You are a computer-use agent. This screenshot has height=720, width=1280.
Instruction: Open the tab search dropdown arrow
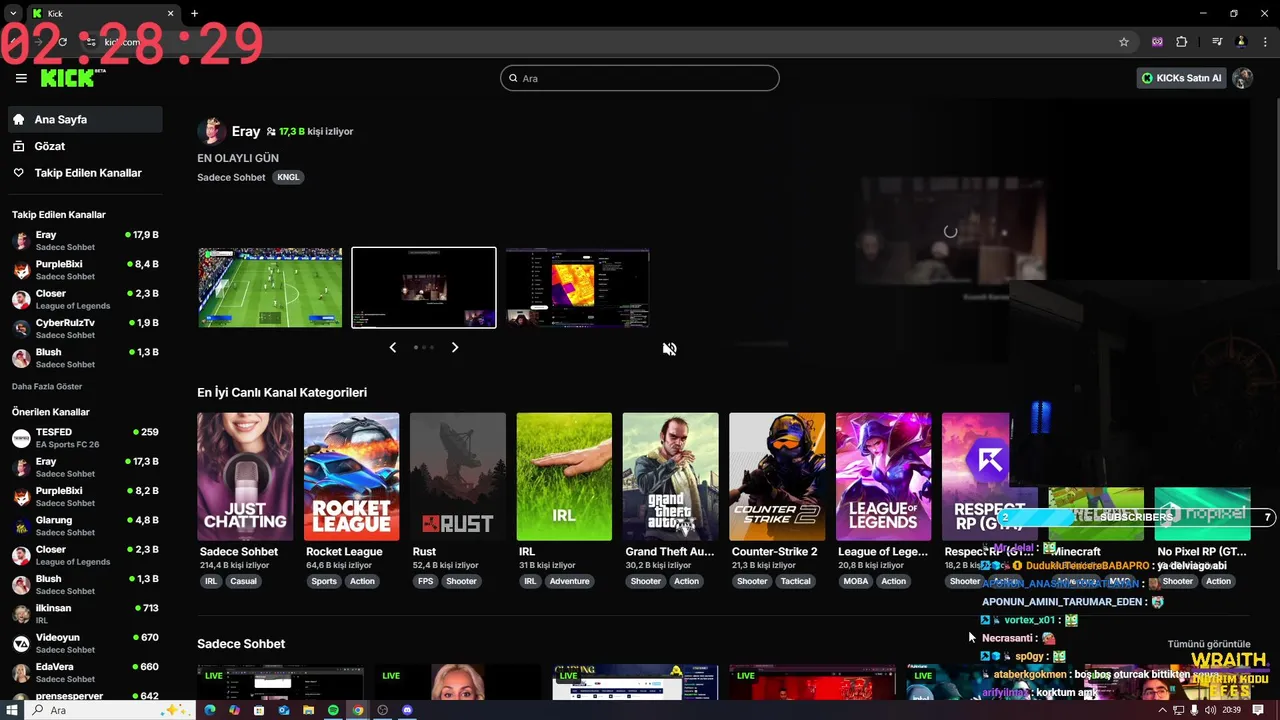coord(12,13)
